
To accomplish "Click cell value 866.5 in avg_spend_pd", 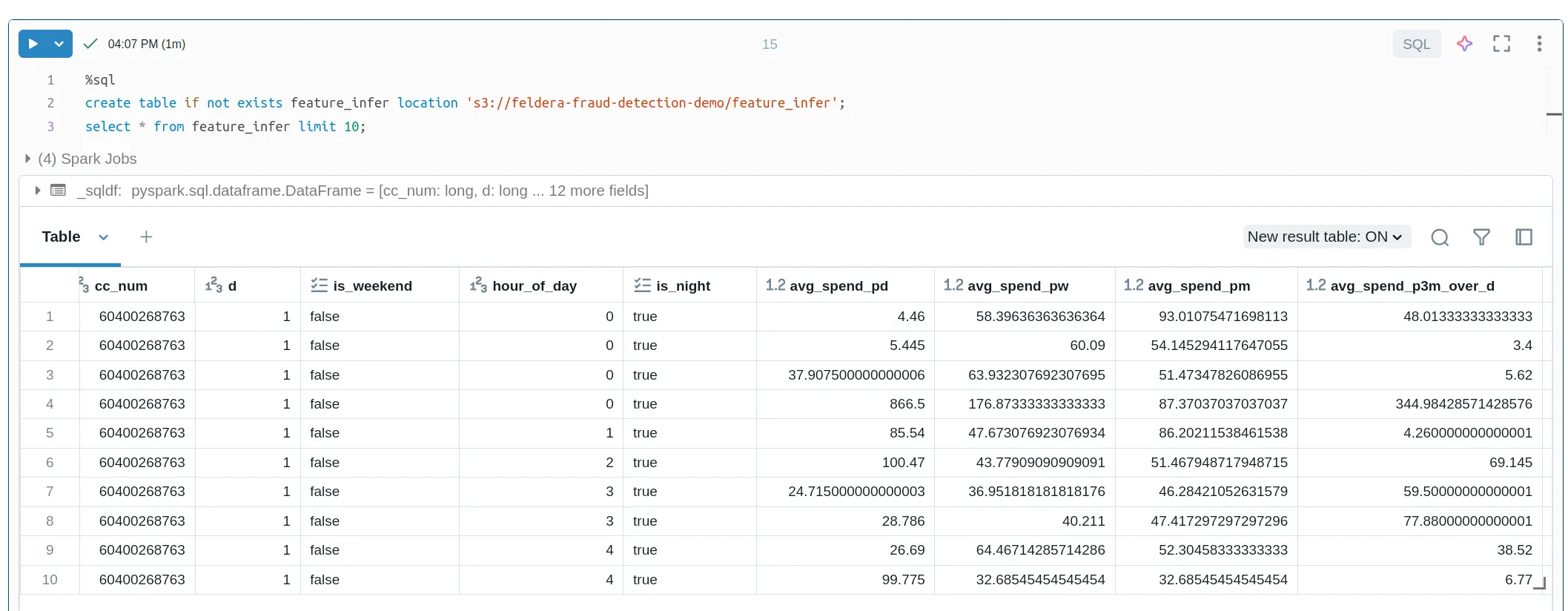I will (x=907, y=404).
